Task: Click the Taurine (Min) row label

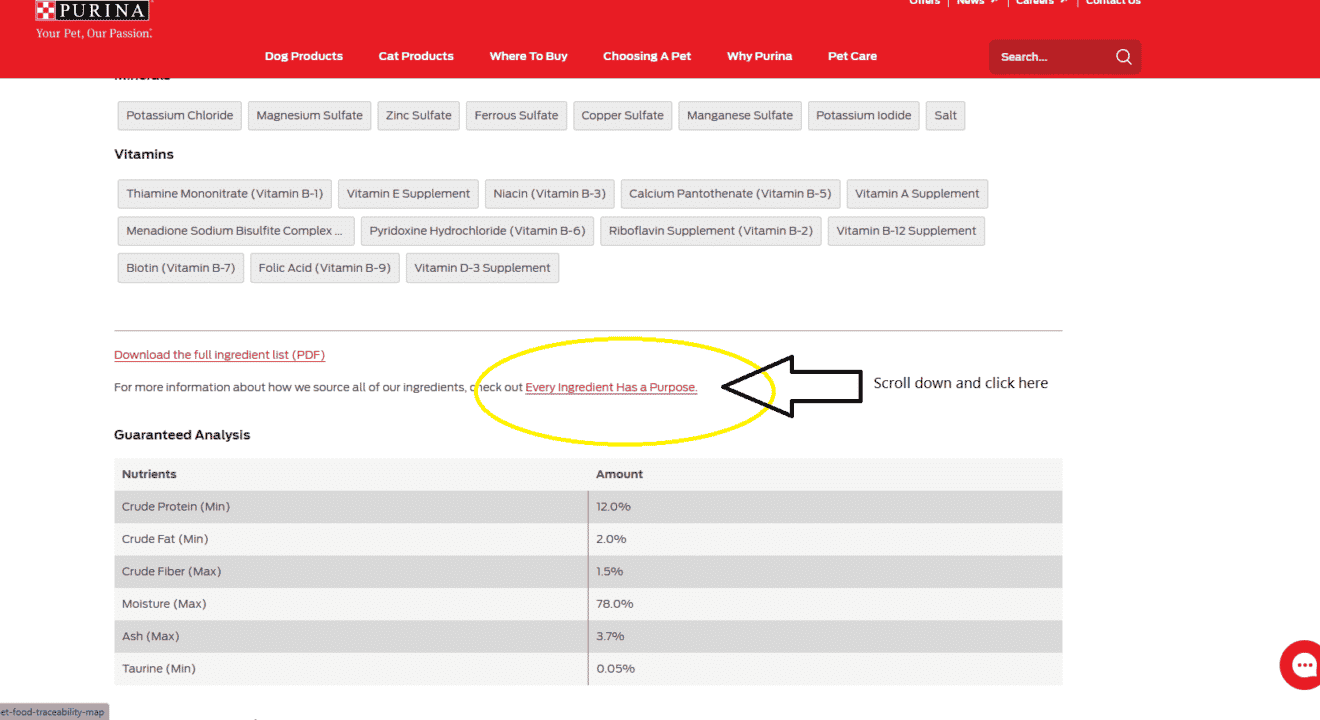Action: coord(161,669)
